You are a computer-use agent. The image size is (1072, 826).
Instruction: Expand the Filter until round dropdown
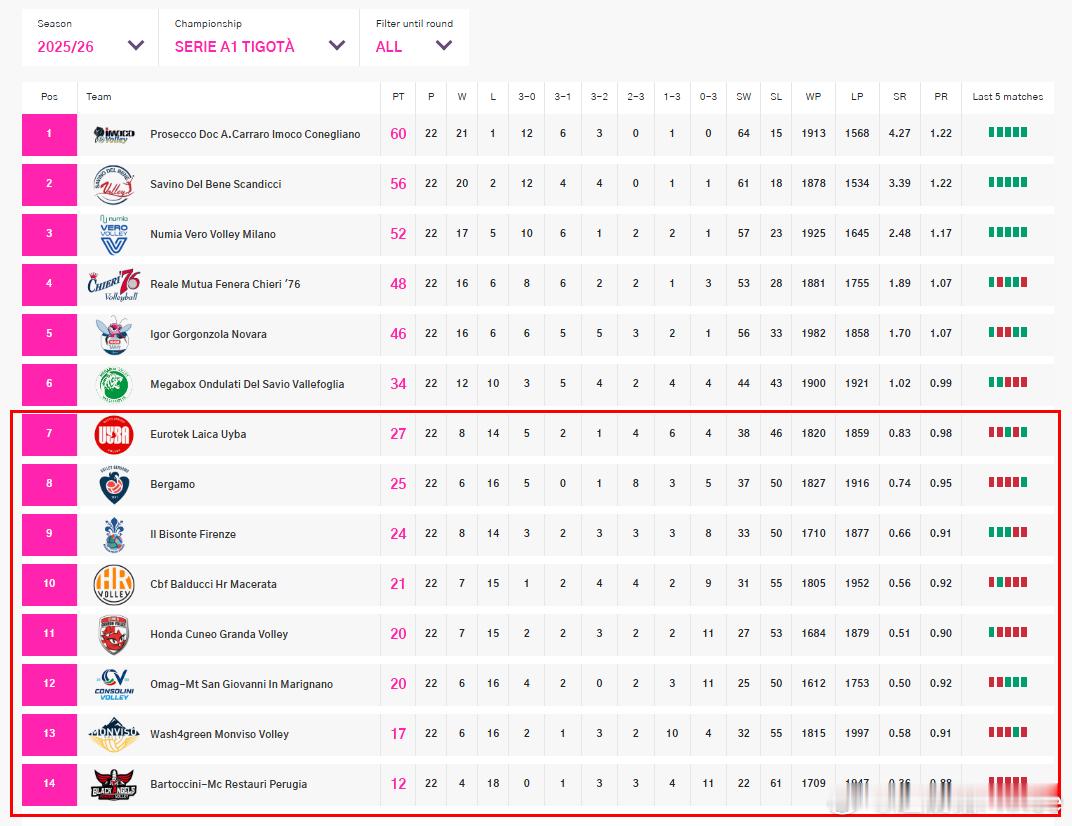(x=414, y=38)
